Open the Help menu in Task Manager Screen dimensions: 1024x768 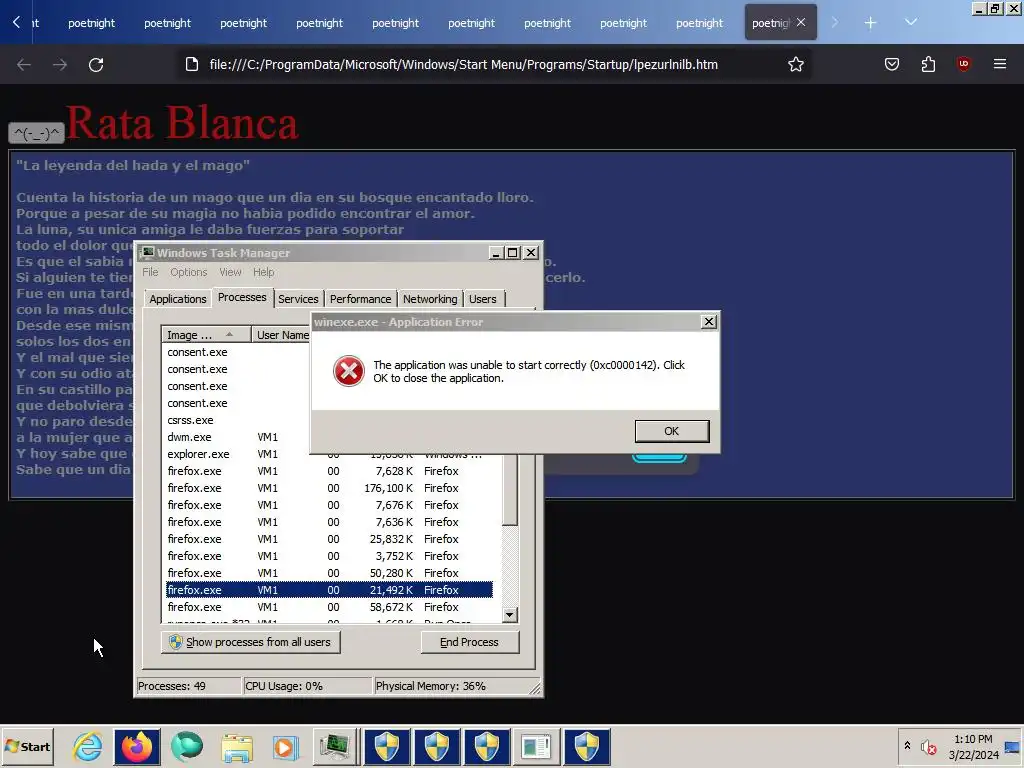click(x=264, y=272)
